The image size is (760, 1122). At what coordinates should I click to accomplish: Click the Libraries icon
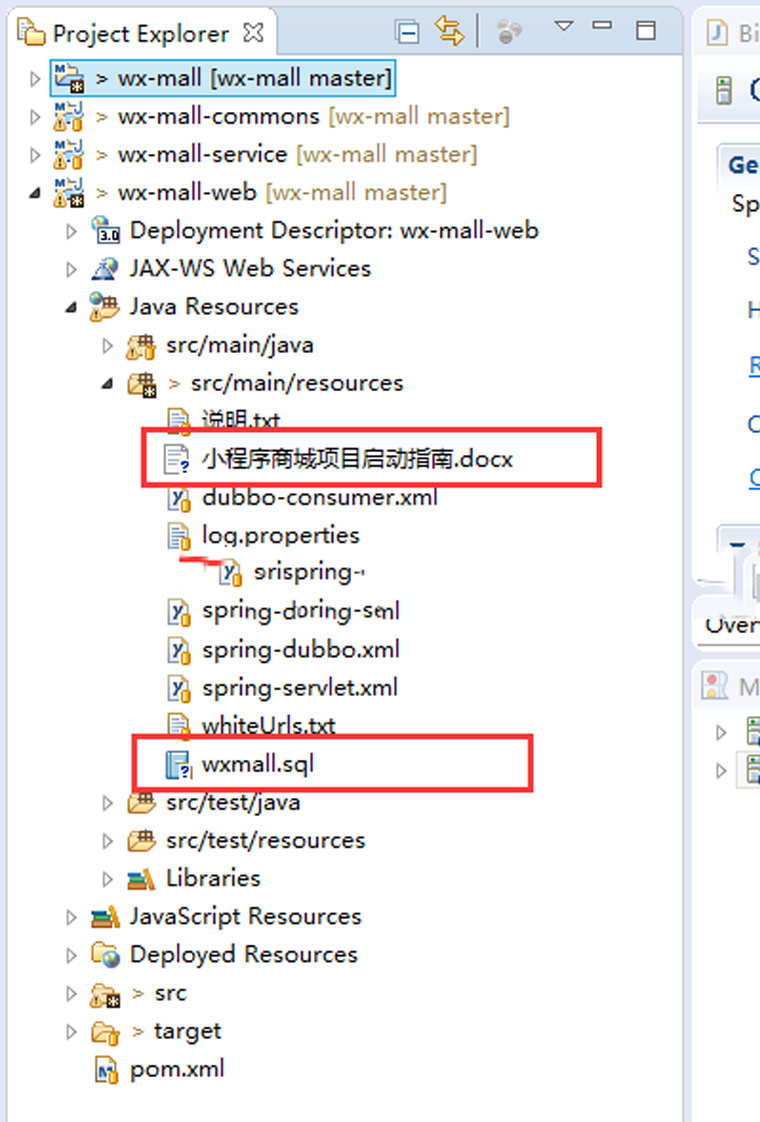[141, 879]
